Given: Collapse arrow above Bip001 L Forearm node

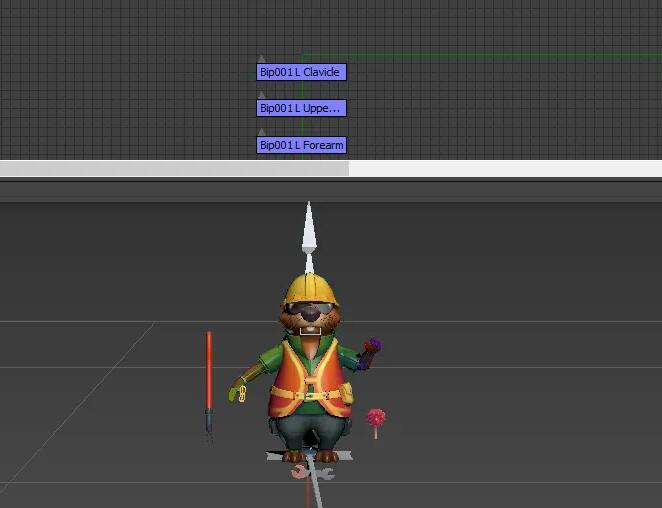Looking at the screenshot, I should pos(262,131).
